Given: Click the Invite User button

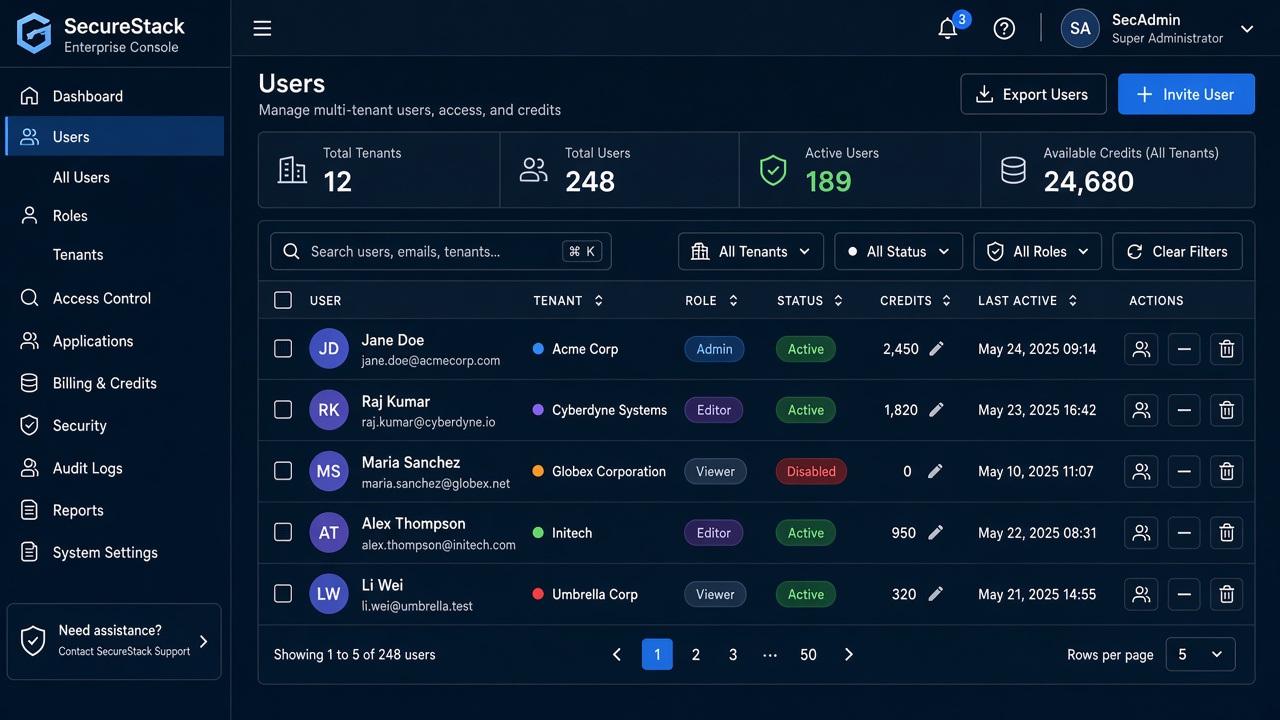Looking at the screenshot, I should point(1186,94).
